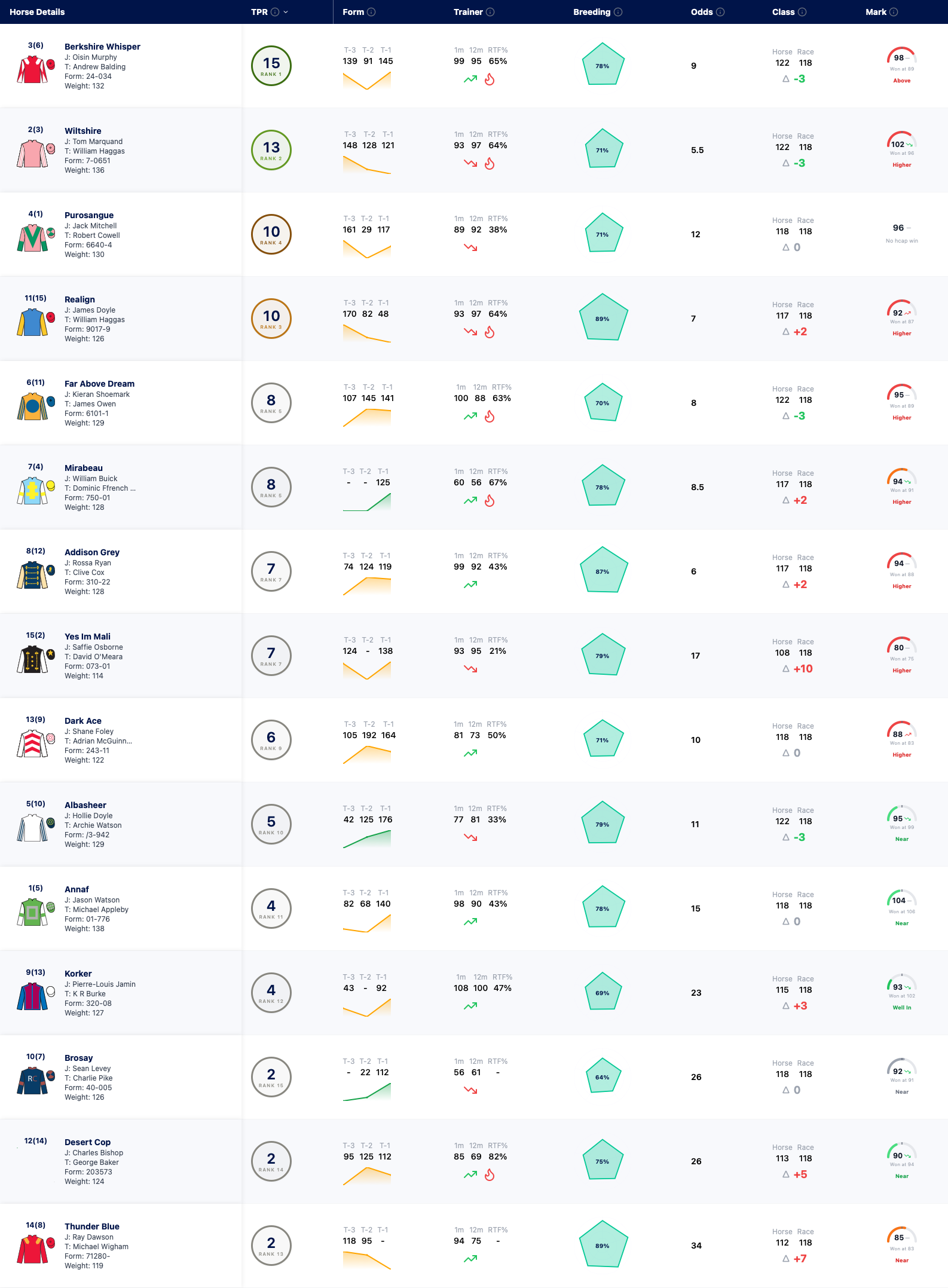Click the Mark column info icon

point(894,12)
